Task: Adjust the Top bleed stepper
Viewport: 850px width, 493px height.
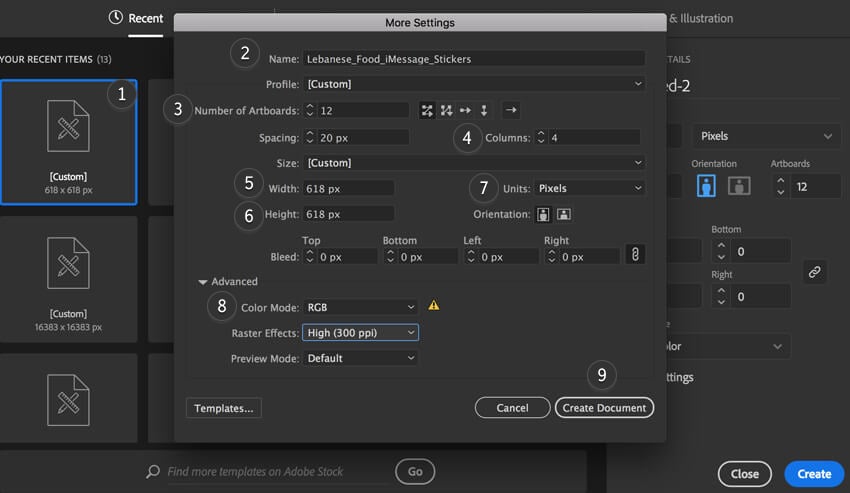Action: tap(310, 257)
